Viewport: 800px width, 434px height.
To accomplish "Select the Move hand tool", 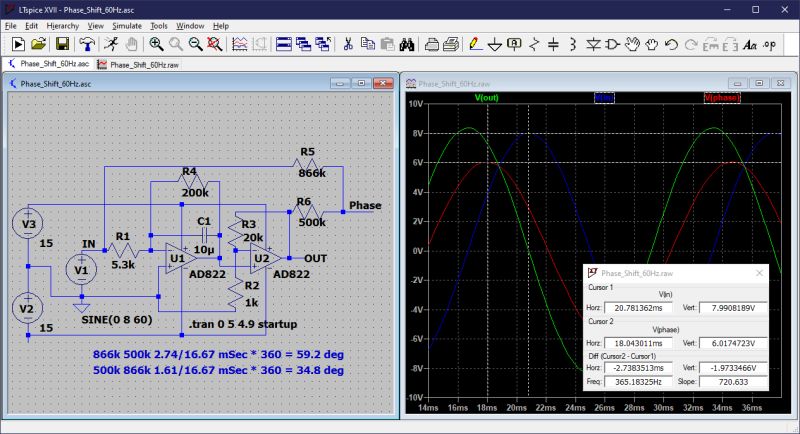I will tap(632, 44).
